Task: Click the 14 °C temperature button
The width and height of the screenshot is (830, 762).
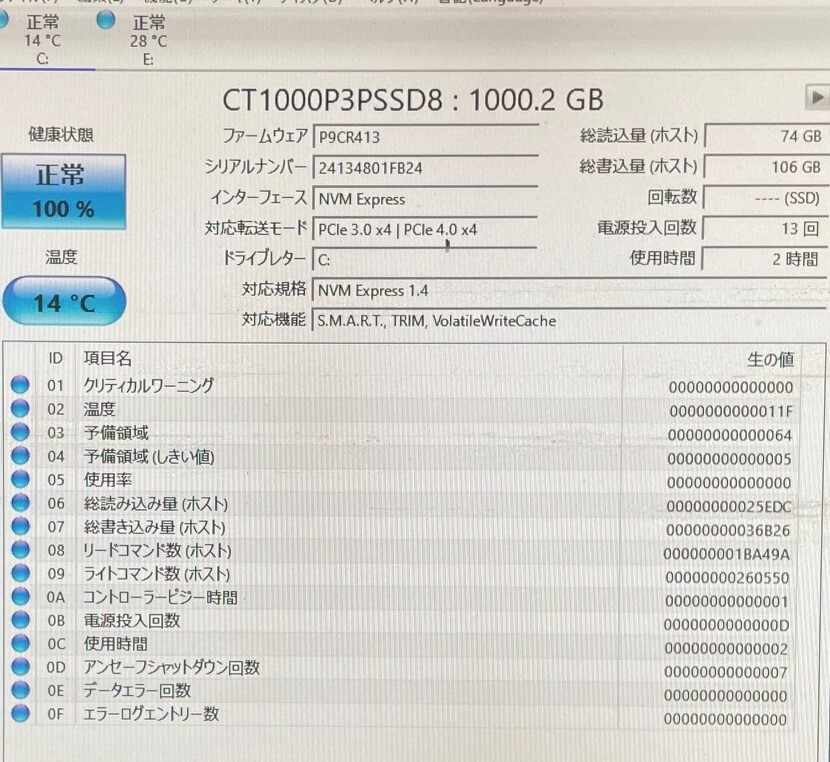Action: [65, 302]
